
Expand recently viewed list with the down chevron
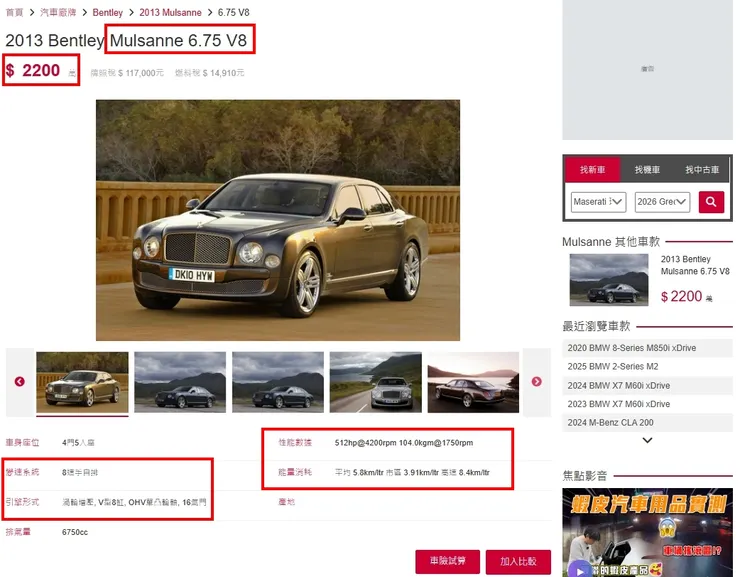click(647, 440)
